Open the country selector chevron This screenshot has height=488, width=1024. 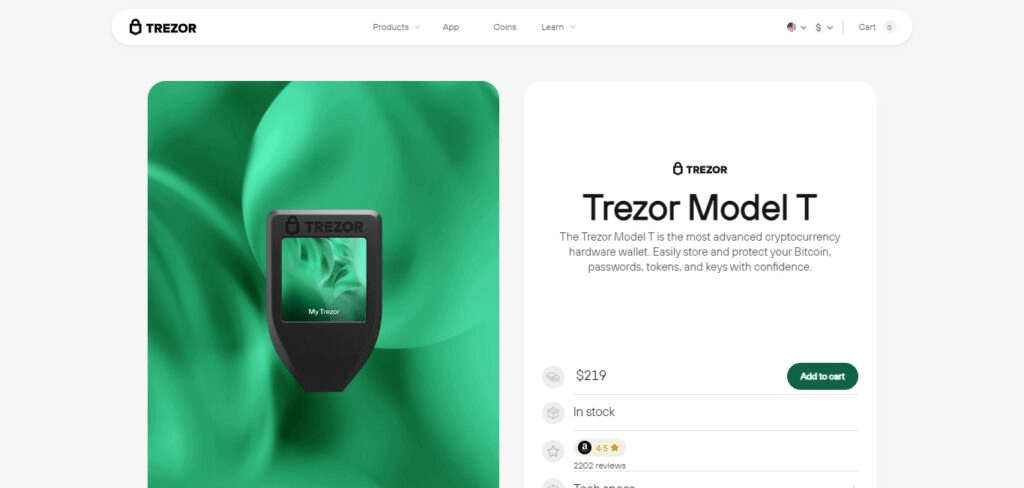(803, 27)
